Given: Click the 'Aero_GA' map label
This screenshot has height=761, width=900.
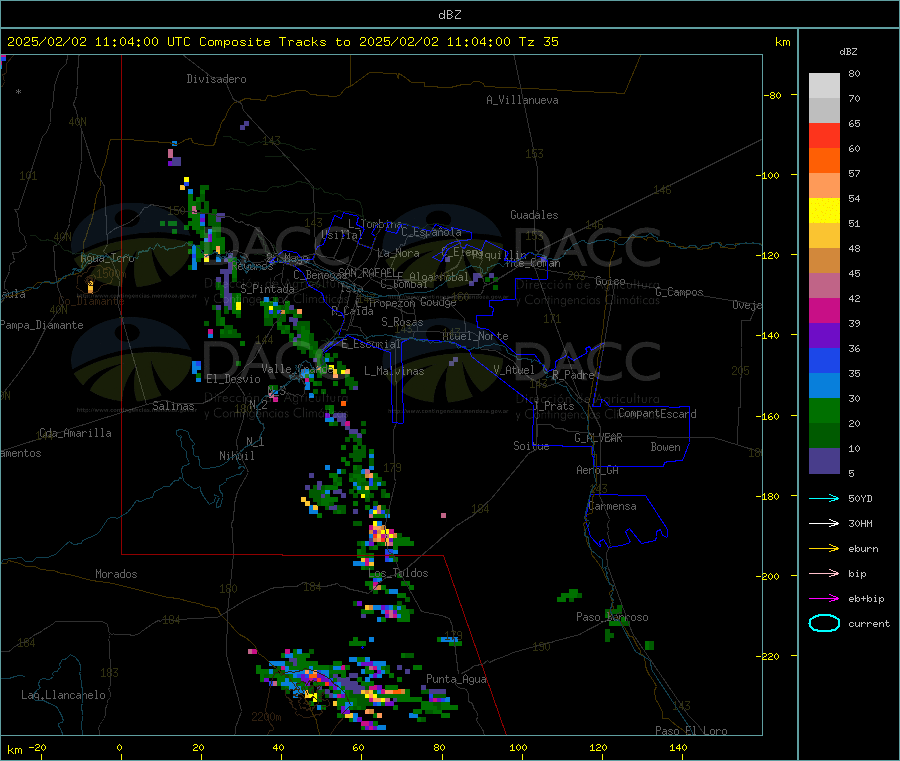Looking at the screenshot, I should 598,470.
